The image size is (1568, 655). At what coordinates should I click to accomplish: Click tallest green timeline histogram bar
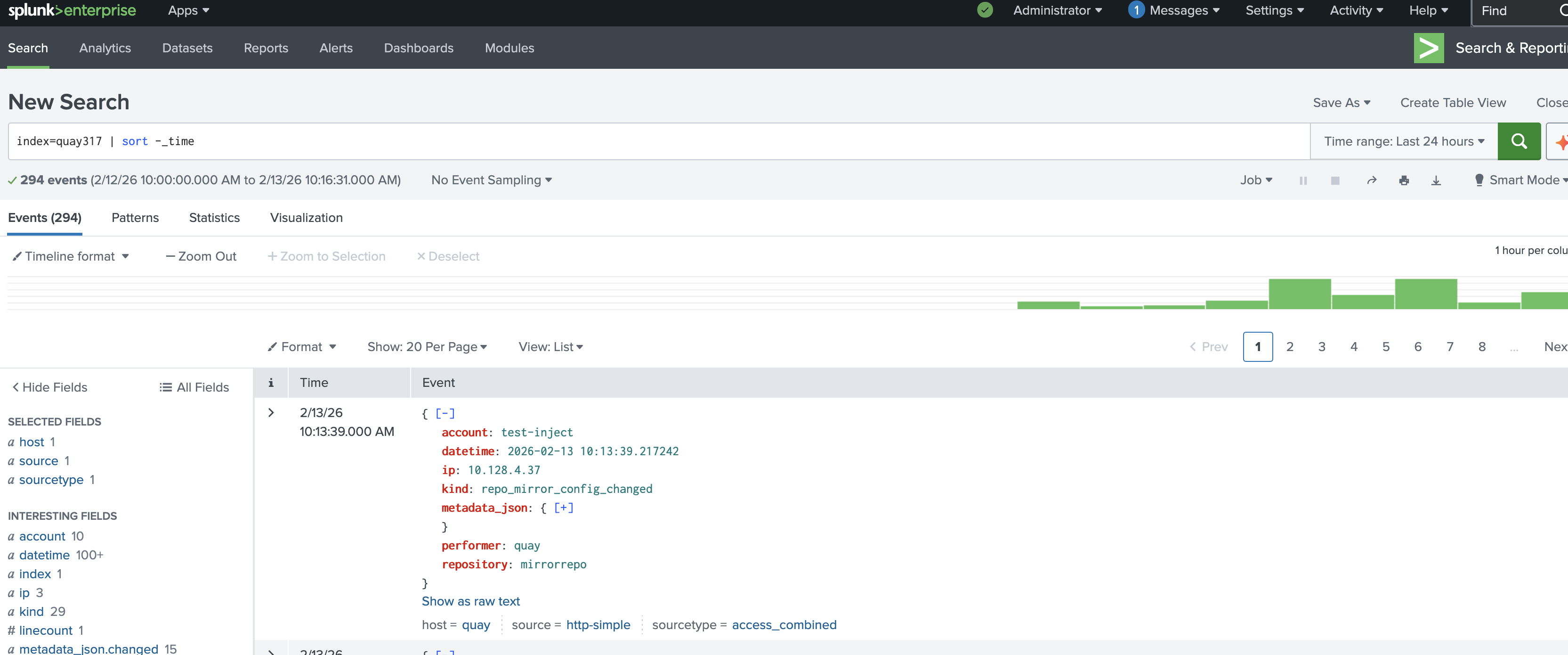(1299, 294)
